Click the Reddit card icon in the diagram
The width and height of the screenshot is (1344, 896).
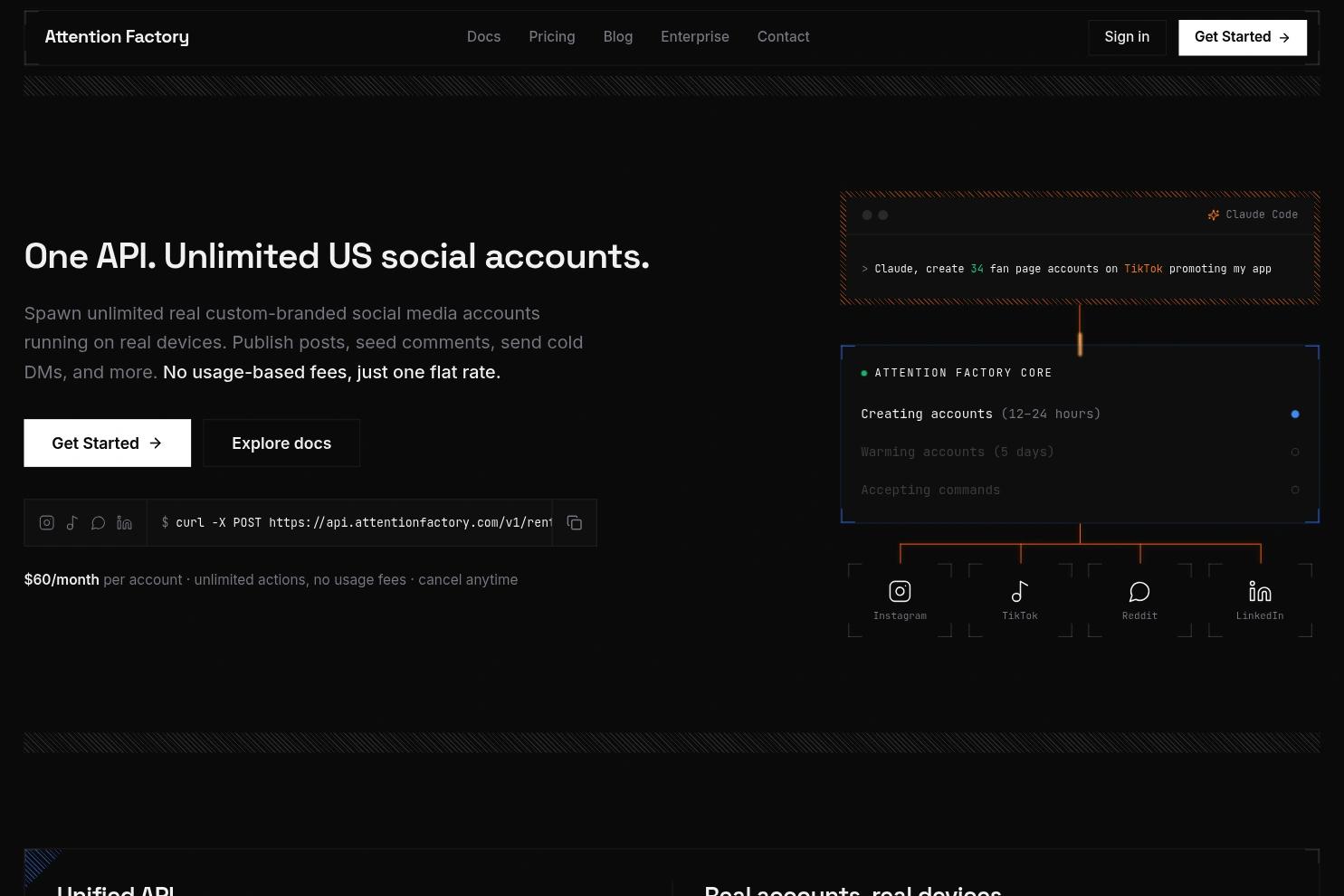click(x=1139, y=592)
